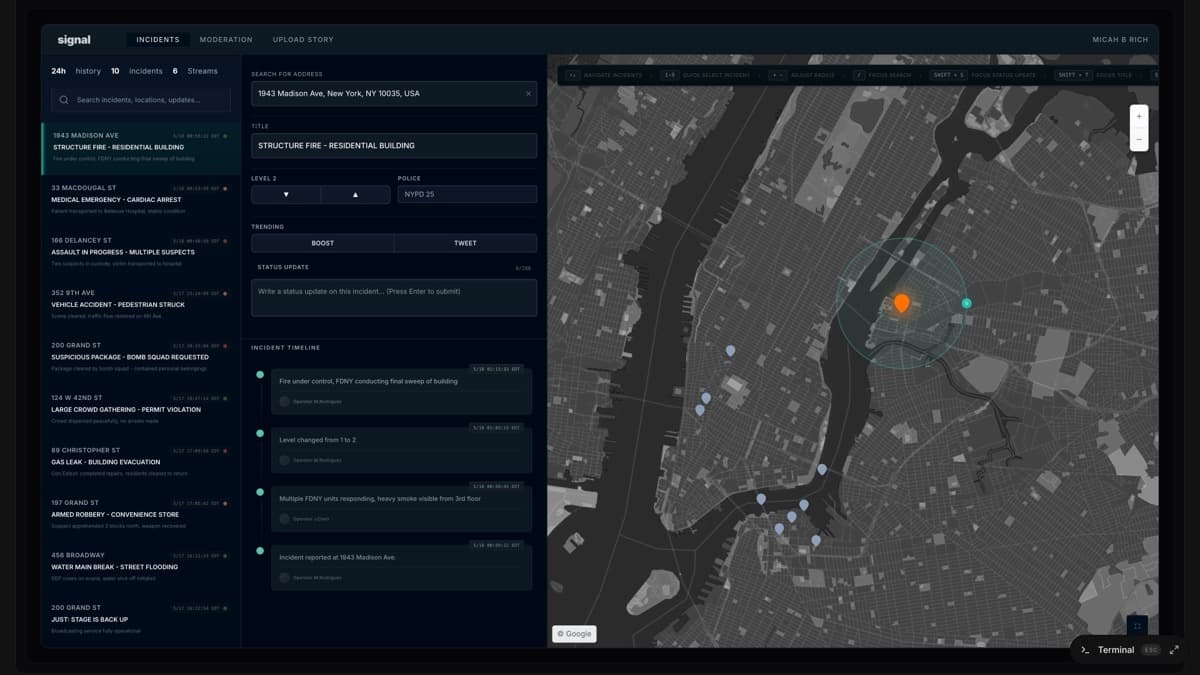
Task: Switch to the MODERATION tab
Action: pyautogui.click(x=226, y=39)
